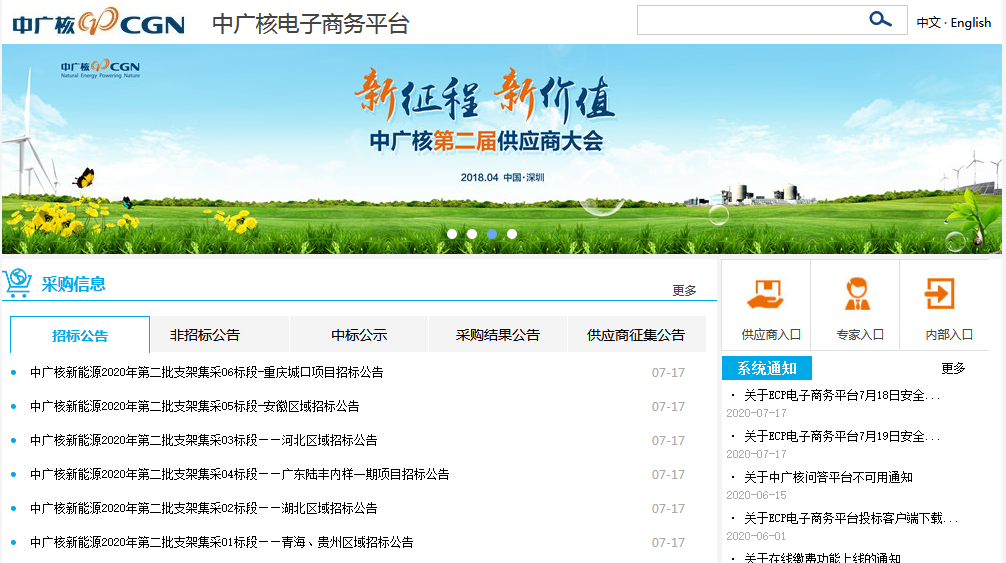
Task: Open the supplier entrance (供应商入口) icon
Action: pyautogui.click(x=765, y=294)
